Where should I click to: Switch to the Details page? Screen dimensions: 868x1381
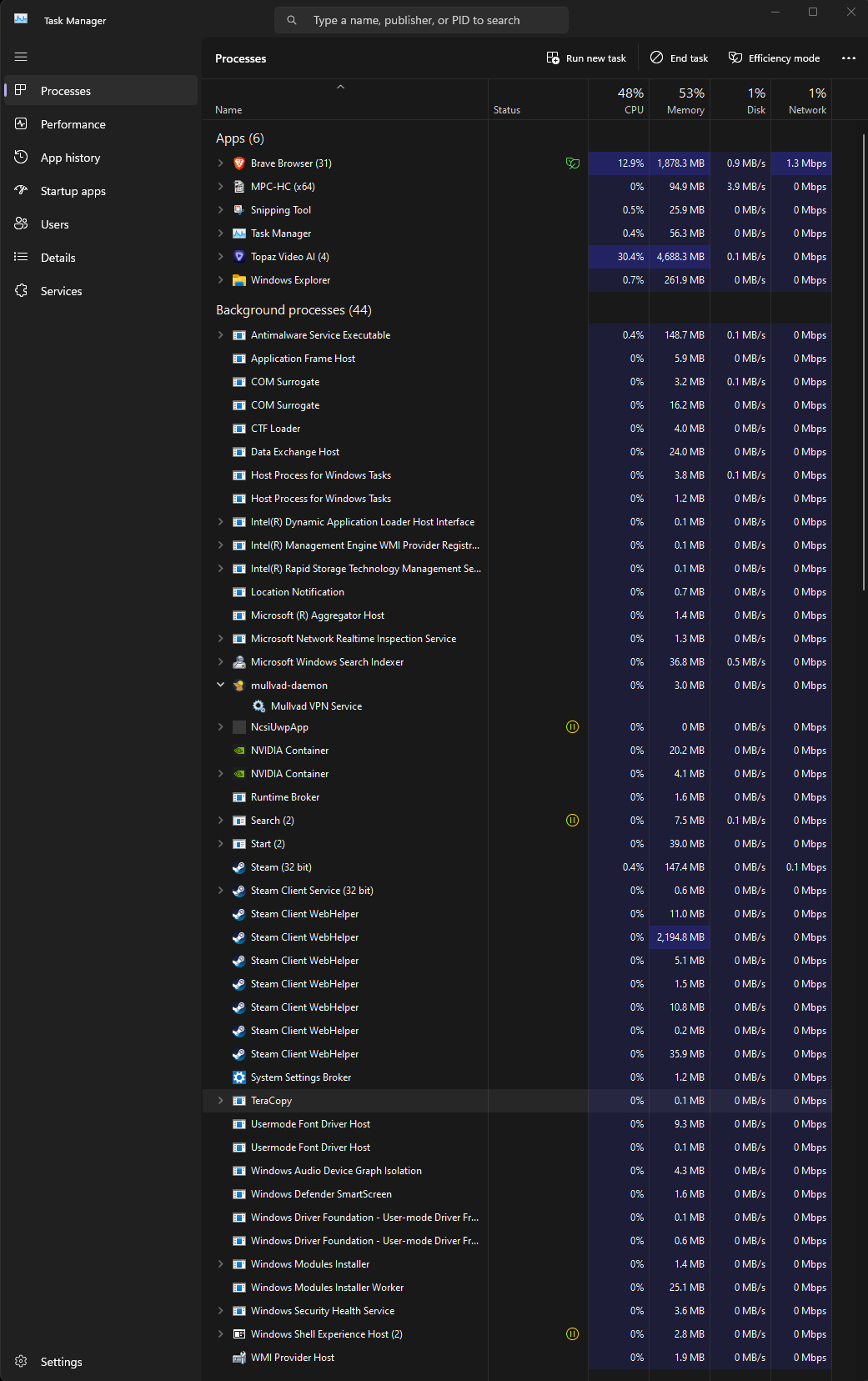click(x=100, y=258)
